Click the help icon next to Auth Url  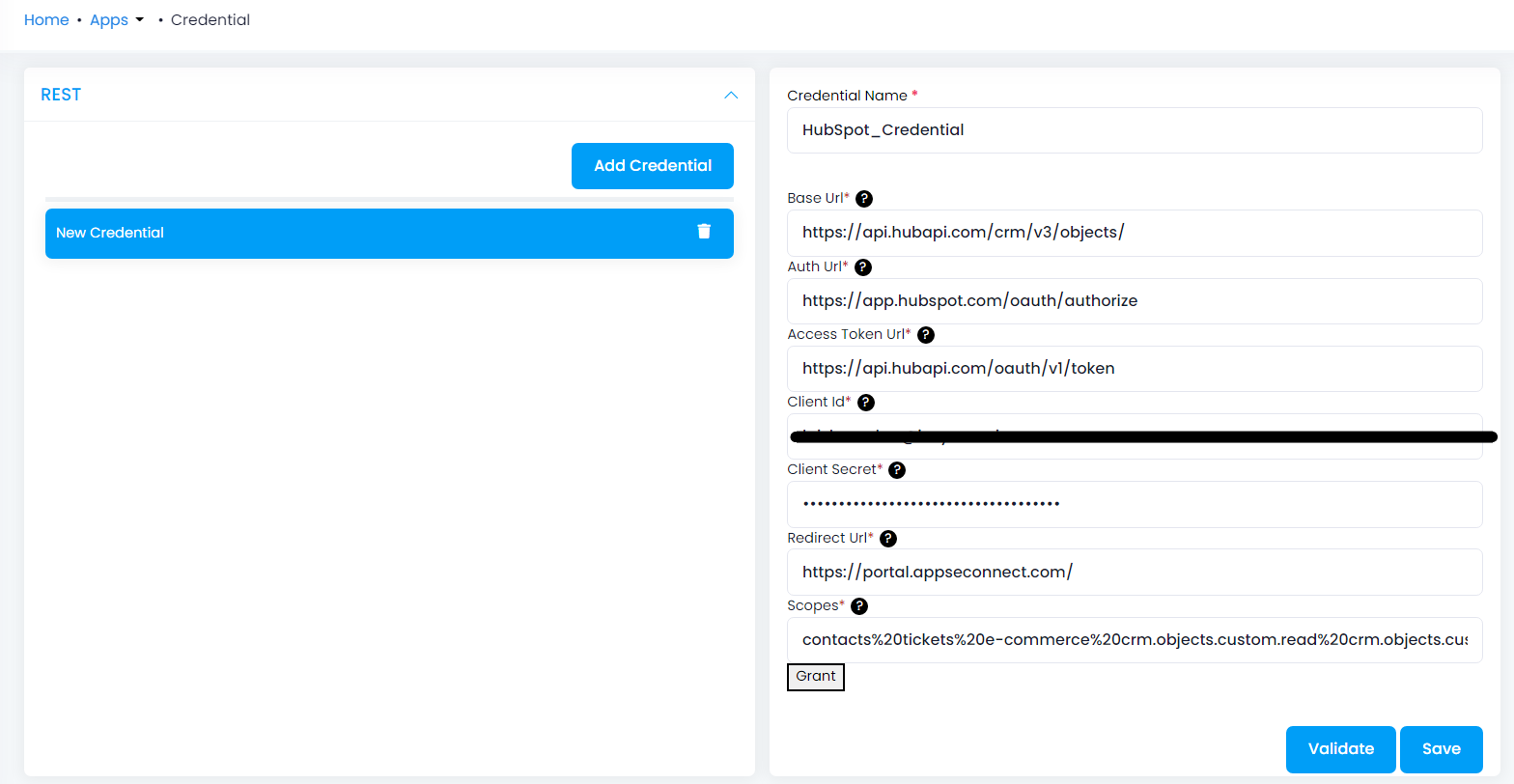863,266
